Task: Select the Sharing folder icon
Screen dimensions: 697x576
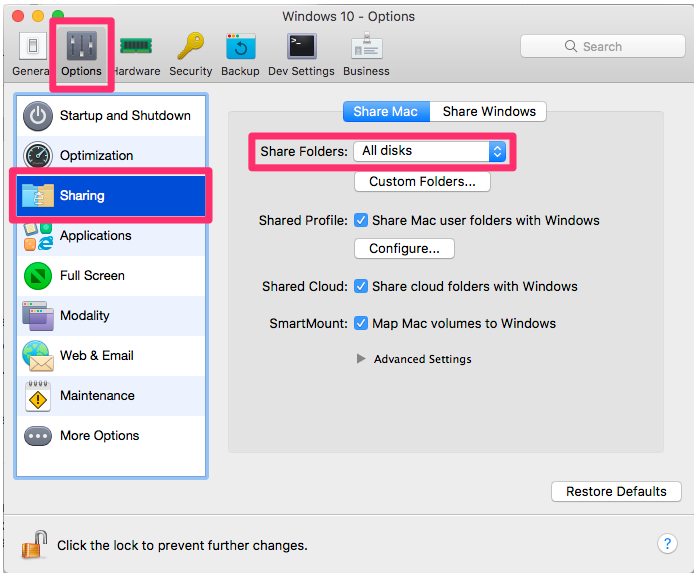Action: coord(38,196)
